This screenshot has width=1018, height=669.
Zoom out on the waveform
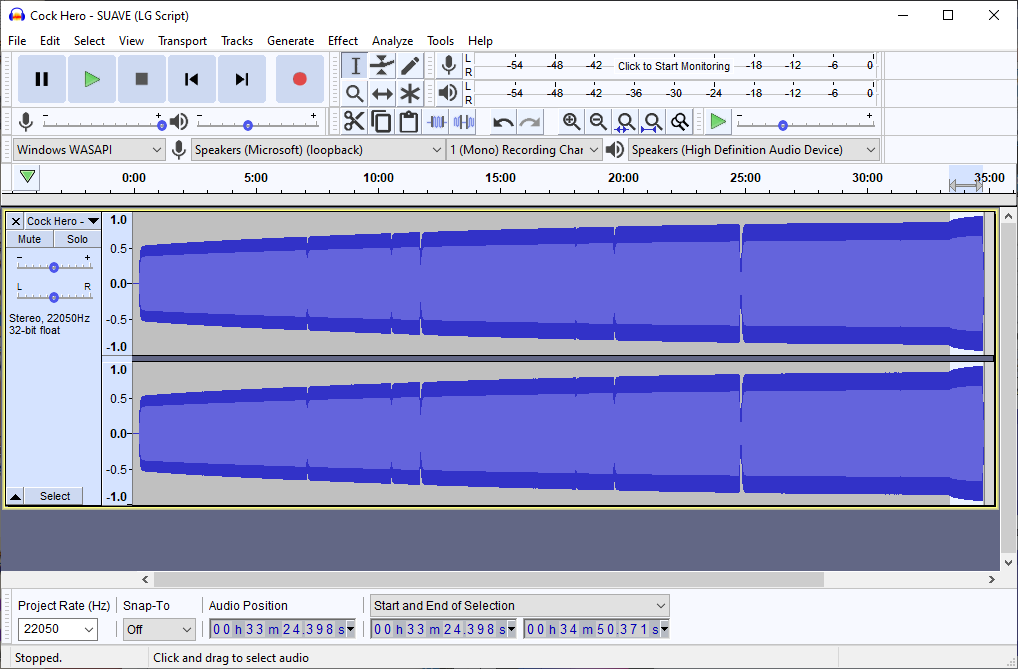[598, 121]
